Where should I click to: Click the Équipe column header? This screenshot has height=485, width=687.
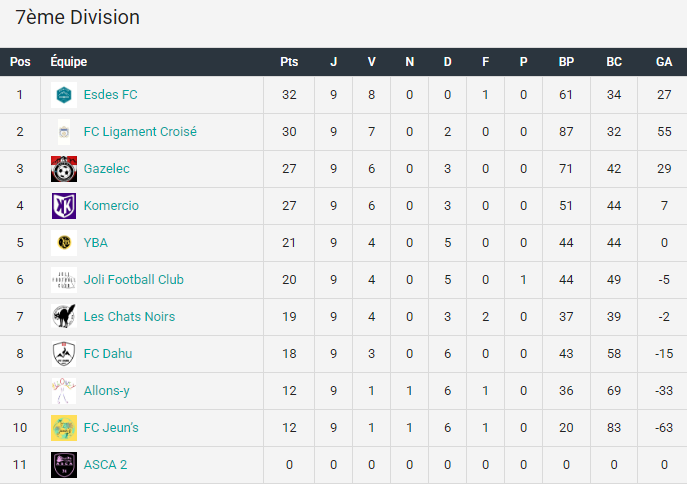[69, 61]
